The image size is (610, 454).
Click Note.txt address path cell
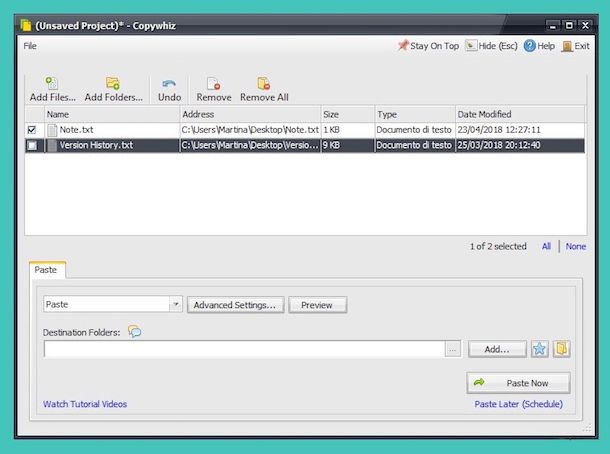[250, 130]
